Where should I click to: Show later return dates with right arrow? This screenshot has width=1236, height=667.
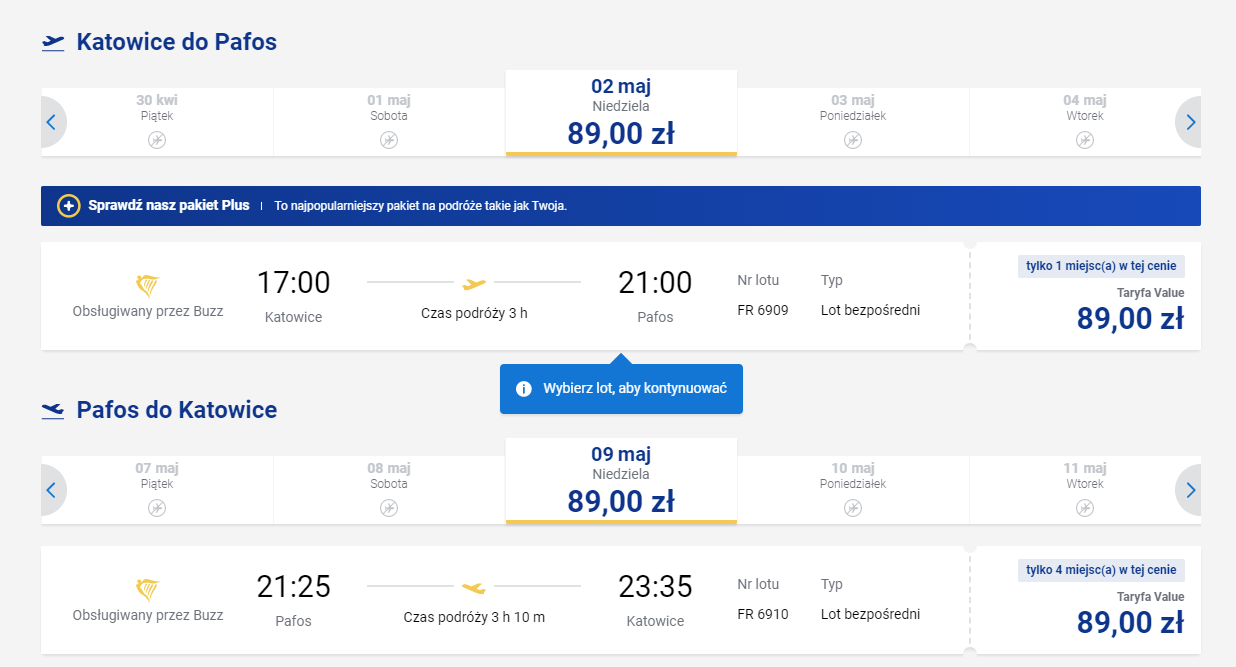pyautogui.click(x=1189, y=491)
